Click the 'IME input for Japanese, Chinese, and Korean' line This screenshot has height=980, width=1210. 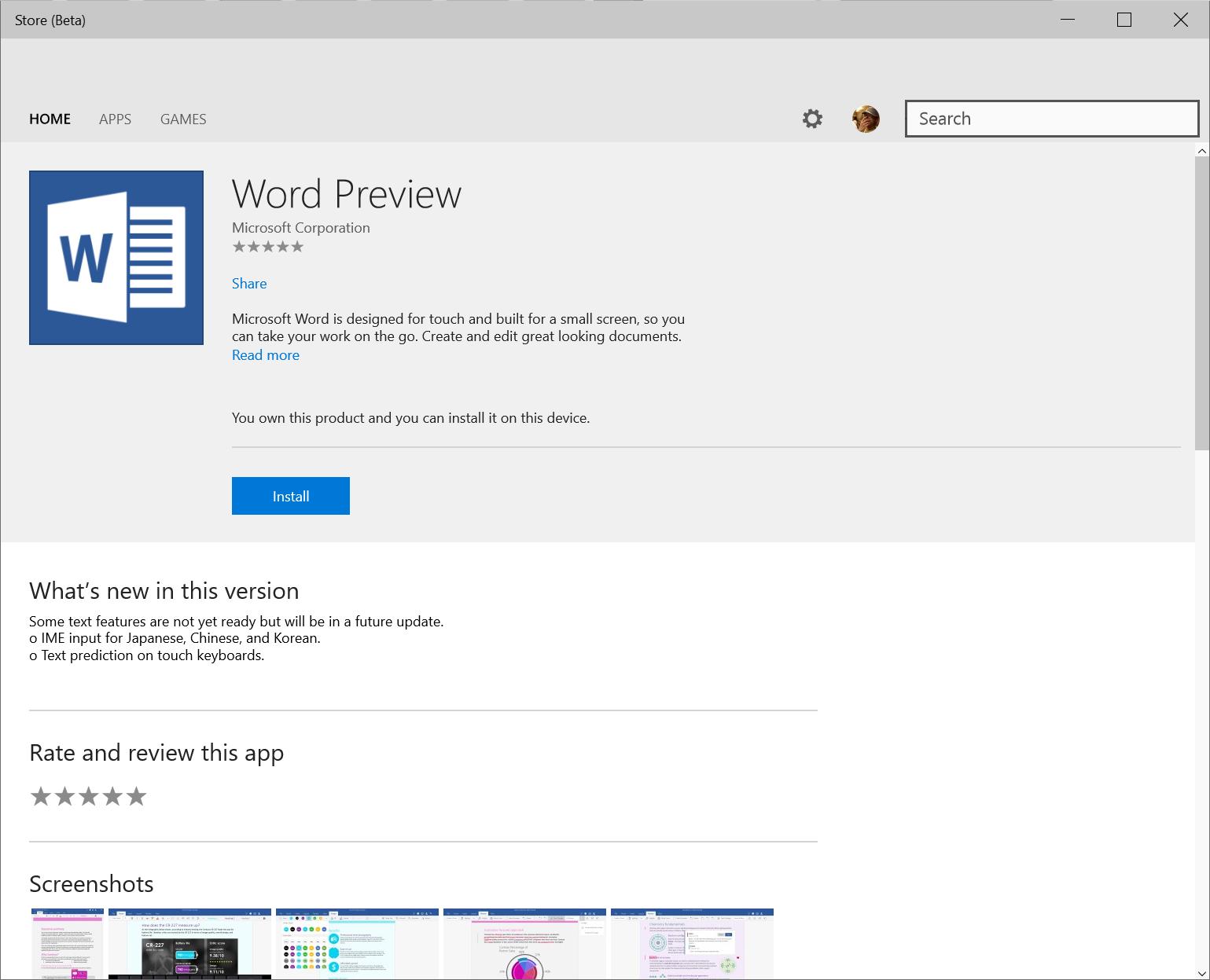click(x=175, y=638)
